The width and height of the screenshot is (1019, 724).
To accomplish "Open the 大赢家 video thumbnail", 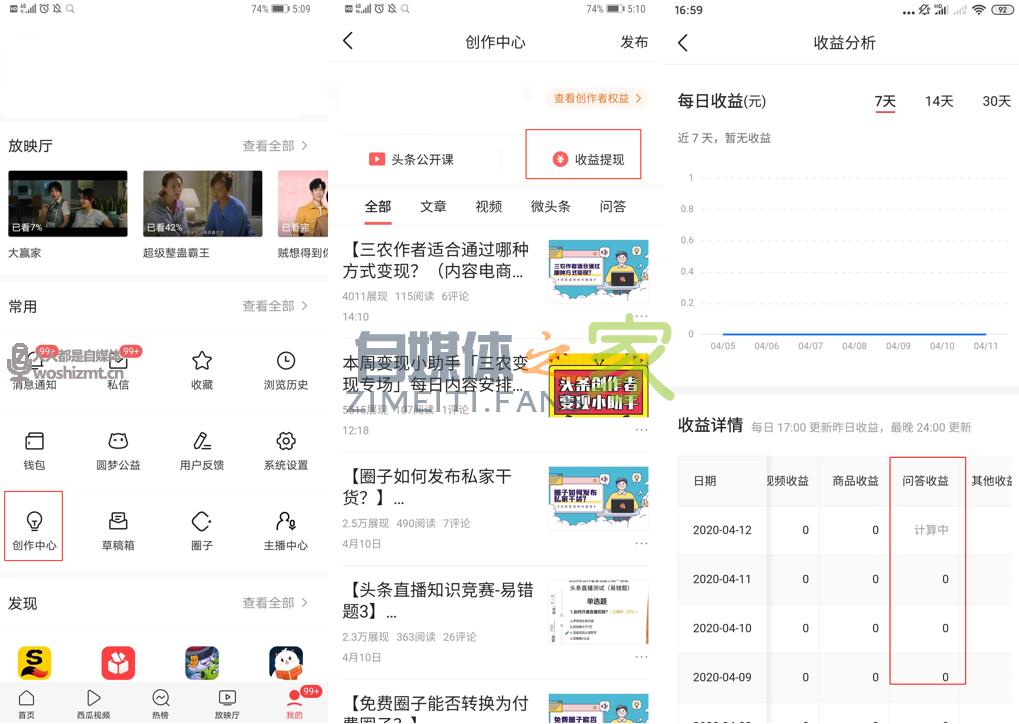I will click(x=67, y=202).
